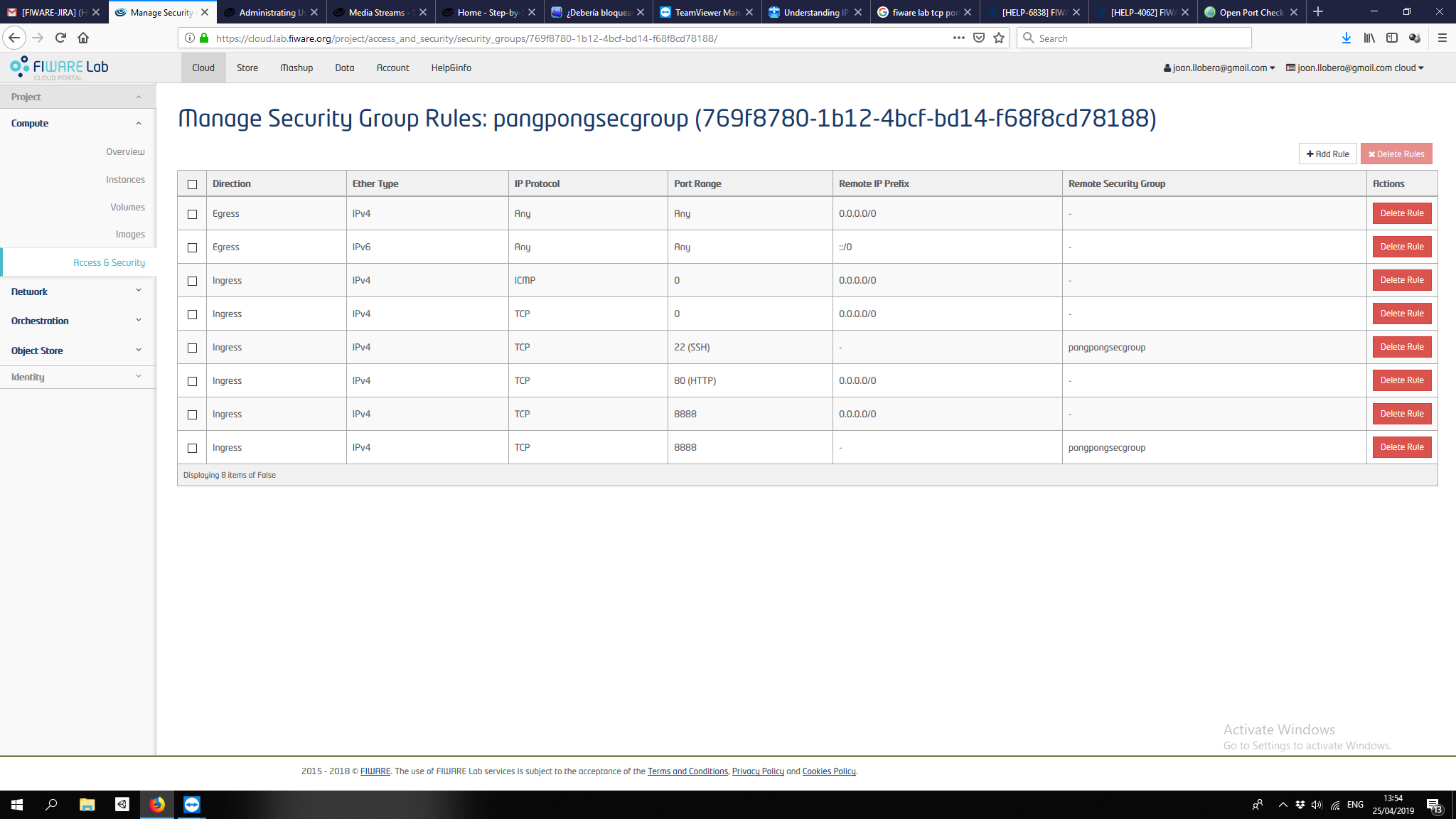Open Windows taskbar search icon

51,805
